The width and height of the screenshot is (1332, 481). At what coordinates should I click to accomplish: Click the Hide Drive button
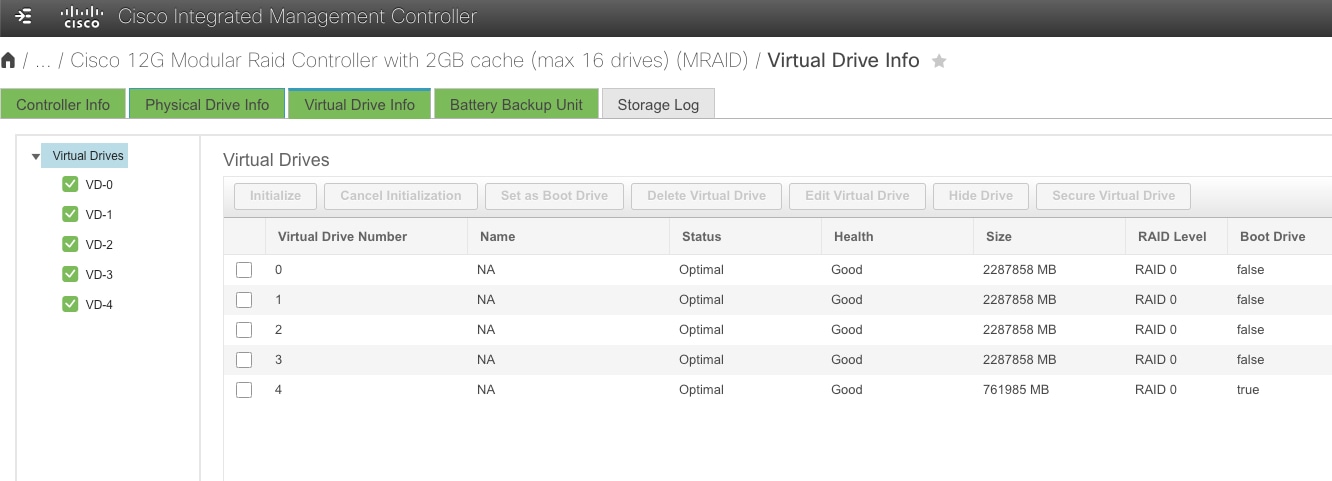(981, 196)
